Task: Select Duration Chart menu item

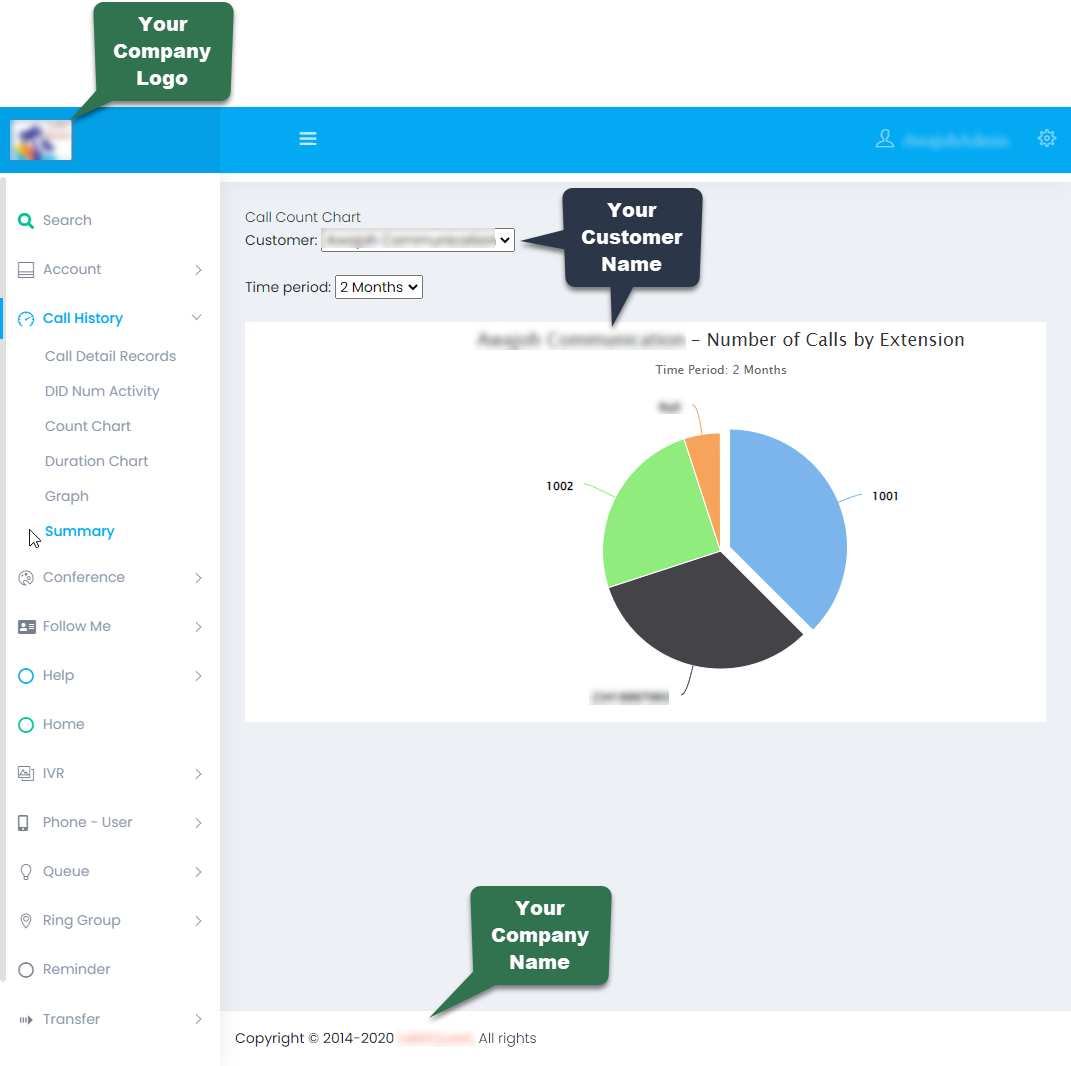Action: pos(96,462)
